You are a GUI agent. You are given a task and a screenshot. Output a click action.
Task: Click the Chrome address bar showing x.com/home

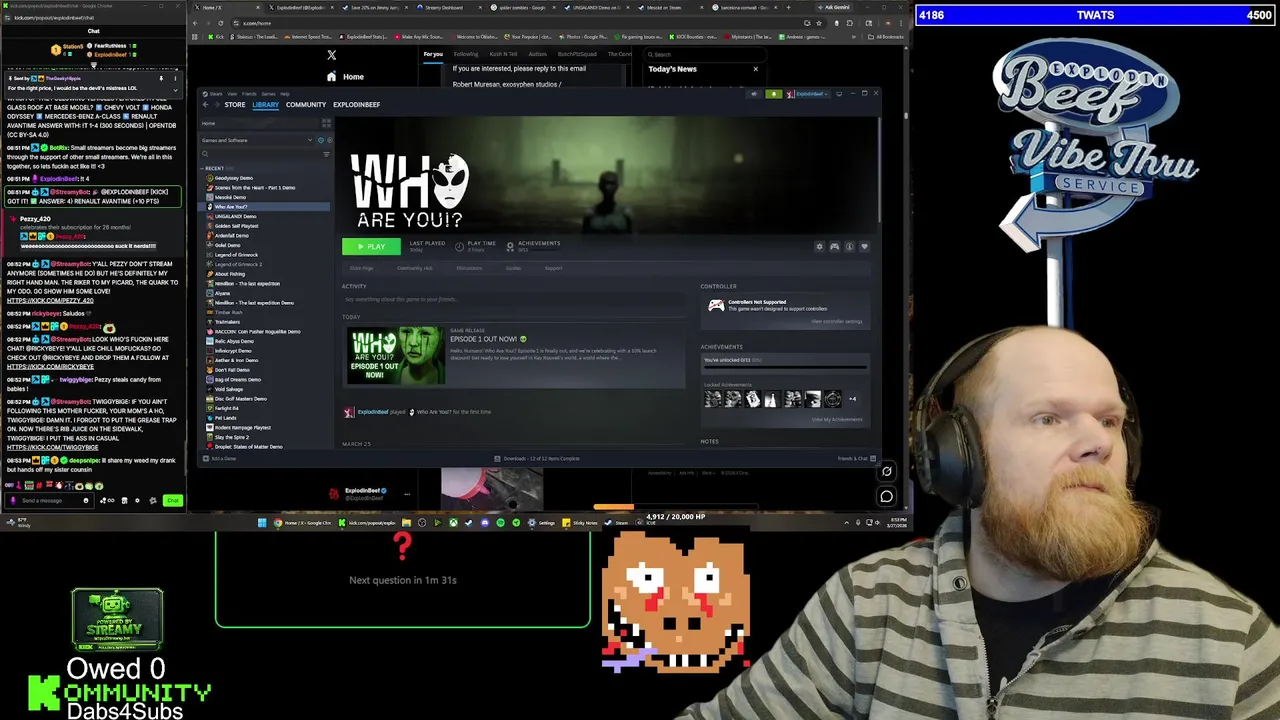(x=510, y=23)
